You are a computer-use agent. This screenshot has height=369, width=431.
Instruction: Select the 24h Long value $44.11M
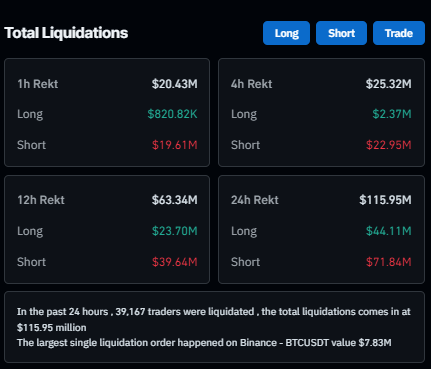coord(389,231)
